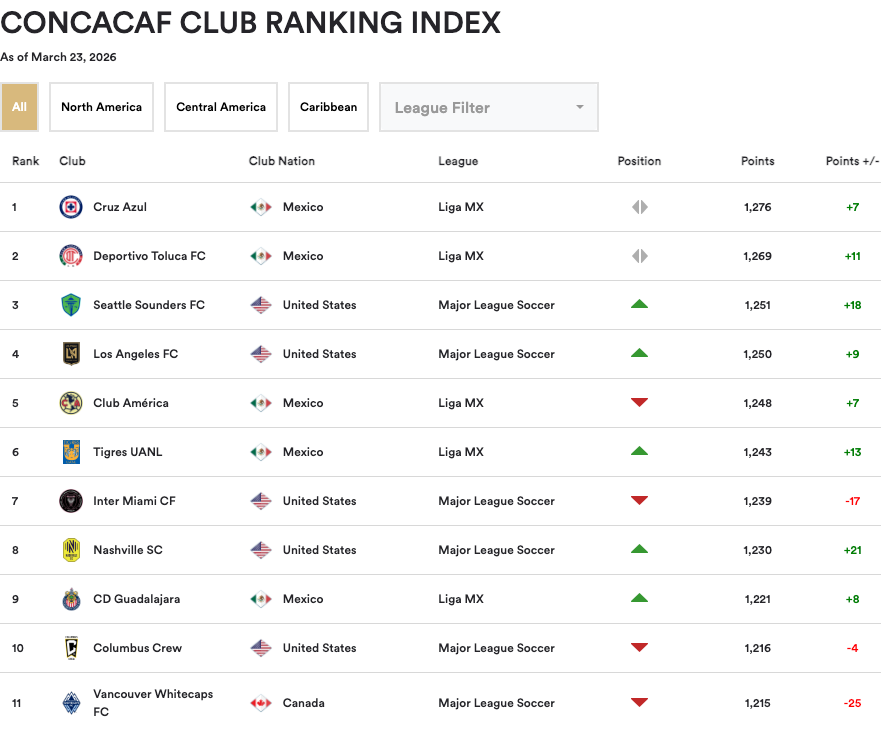Show only Caribbean clubs
881x733 pixels.
coord(328,107)
